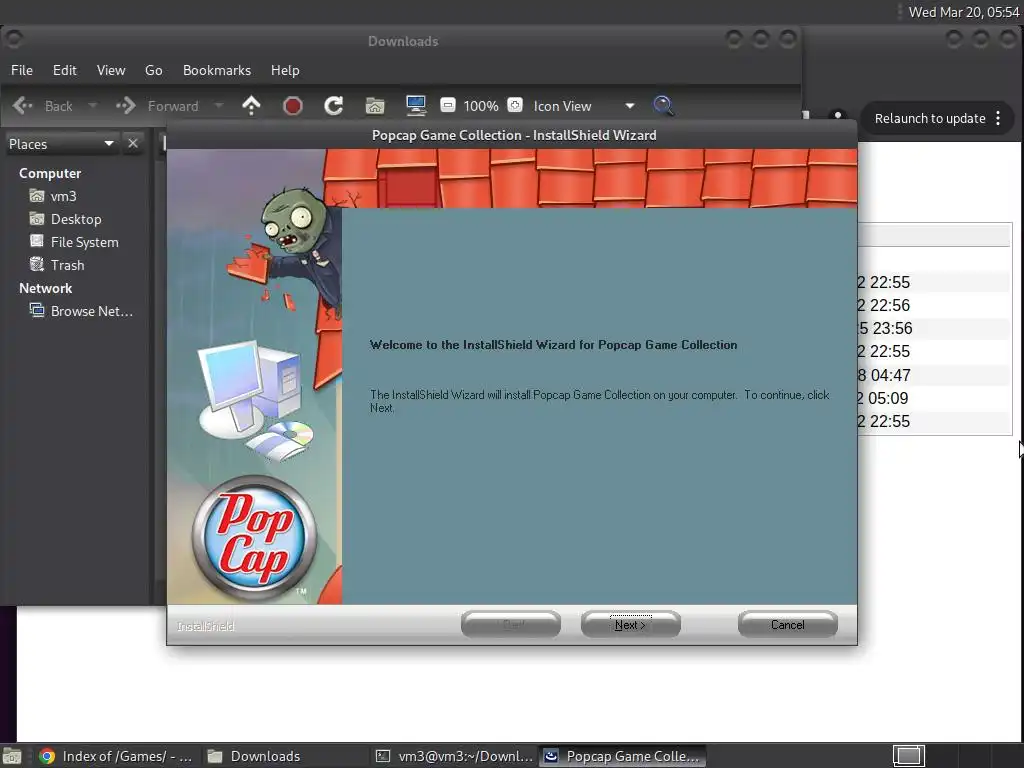
Task: Cancel the Popcap Game Collection installation
Action: (x=788, y=624)
